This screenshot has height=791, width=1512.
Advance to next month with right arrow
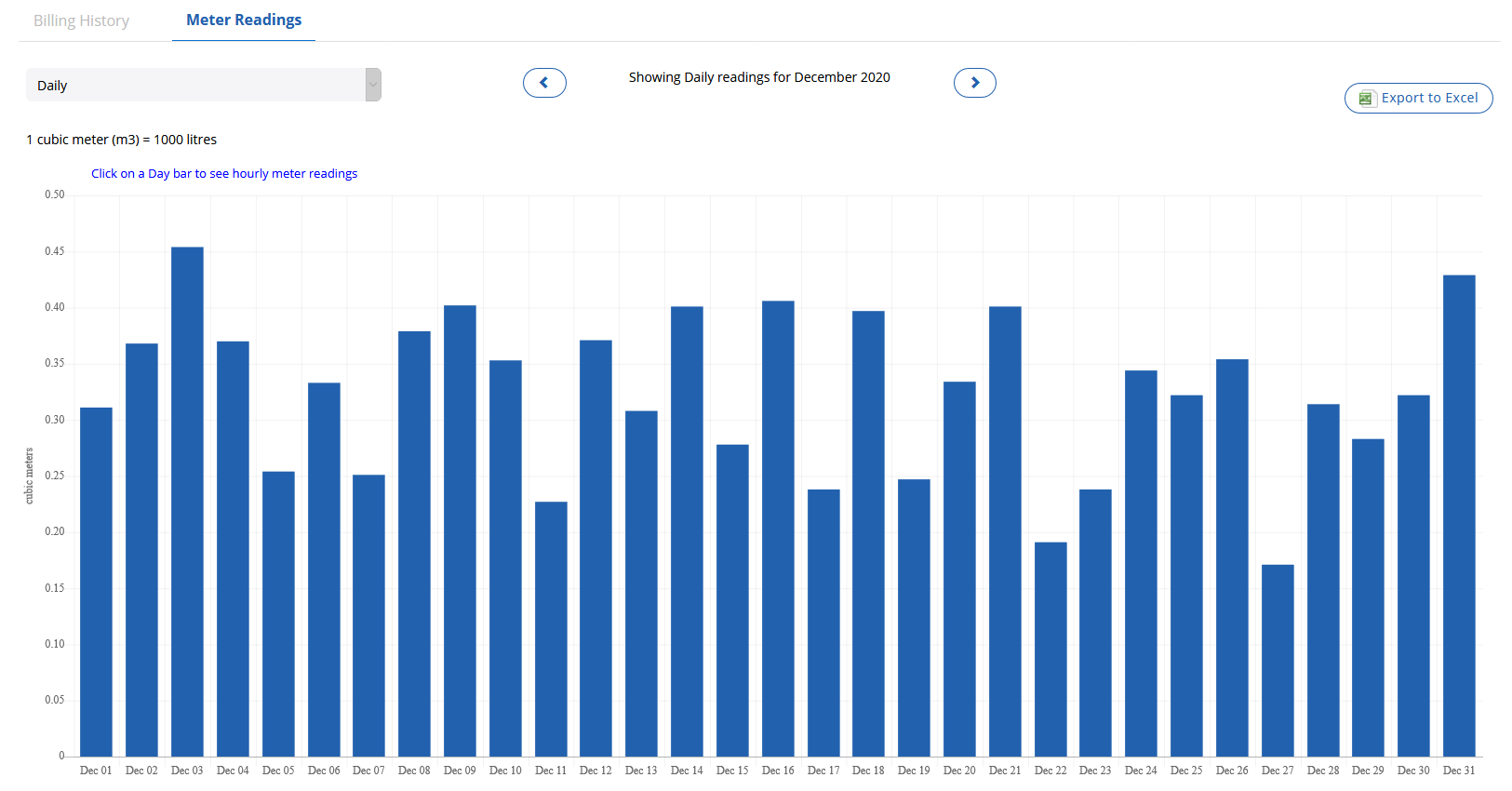point(974,83)
